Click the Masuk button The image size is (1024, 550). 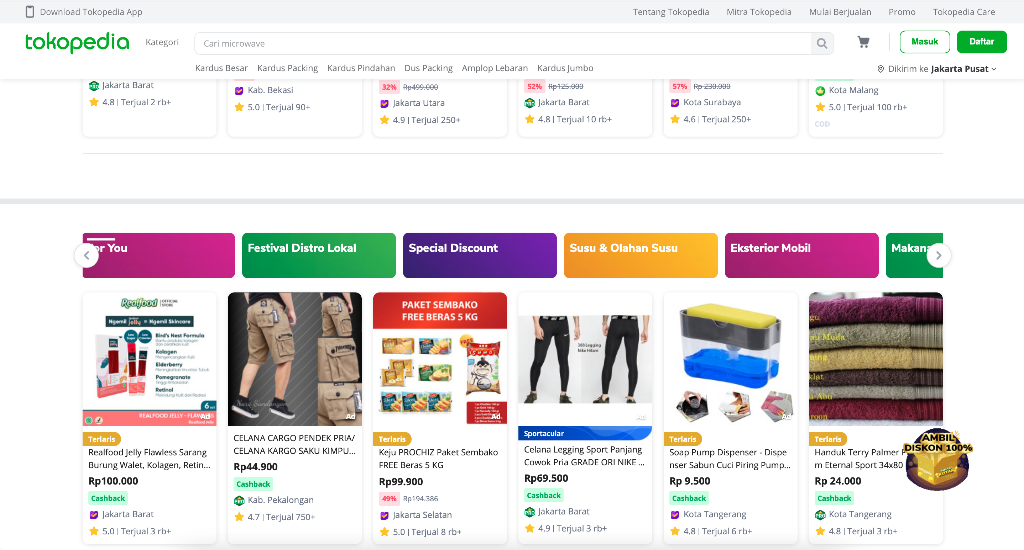tap(925, 42)
